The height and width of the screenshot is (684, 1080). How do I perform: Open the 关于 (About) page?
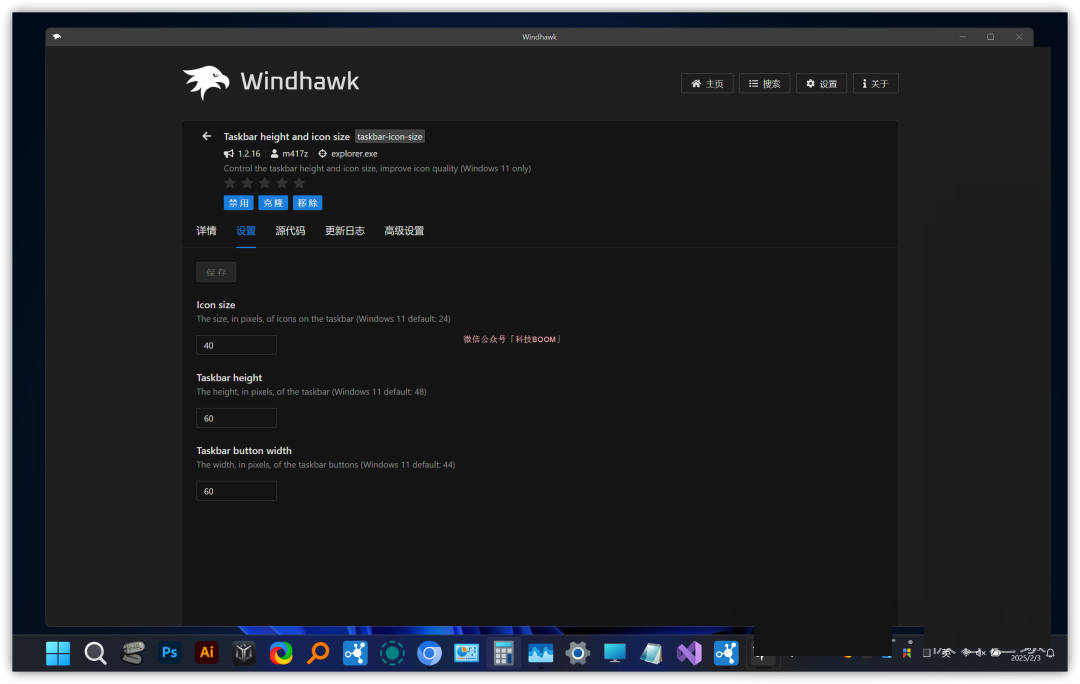[x=875, y=83]
